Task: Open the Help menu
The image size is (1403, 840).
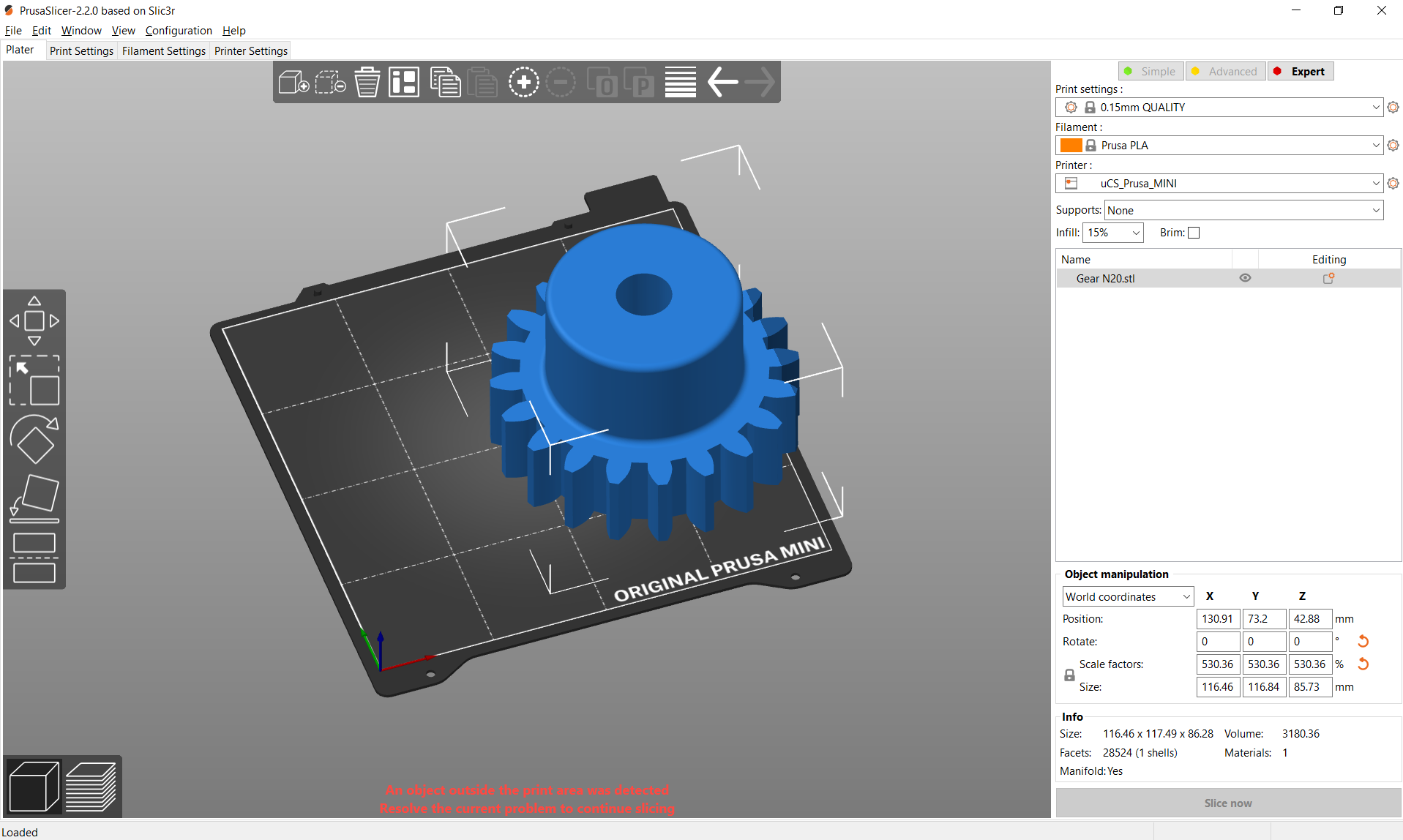Action: 234,31
